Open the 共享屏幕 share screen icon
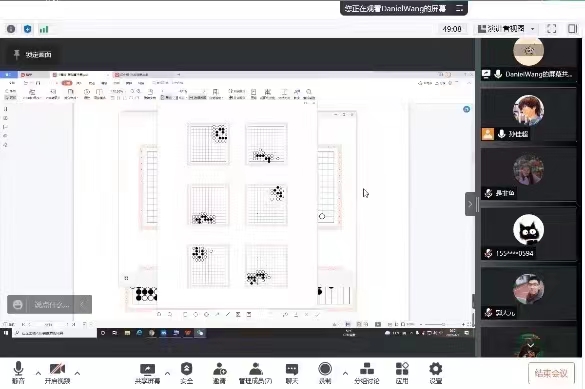Screen dimensions: 585x389 (147, 373)
